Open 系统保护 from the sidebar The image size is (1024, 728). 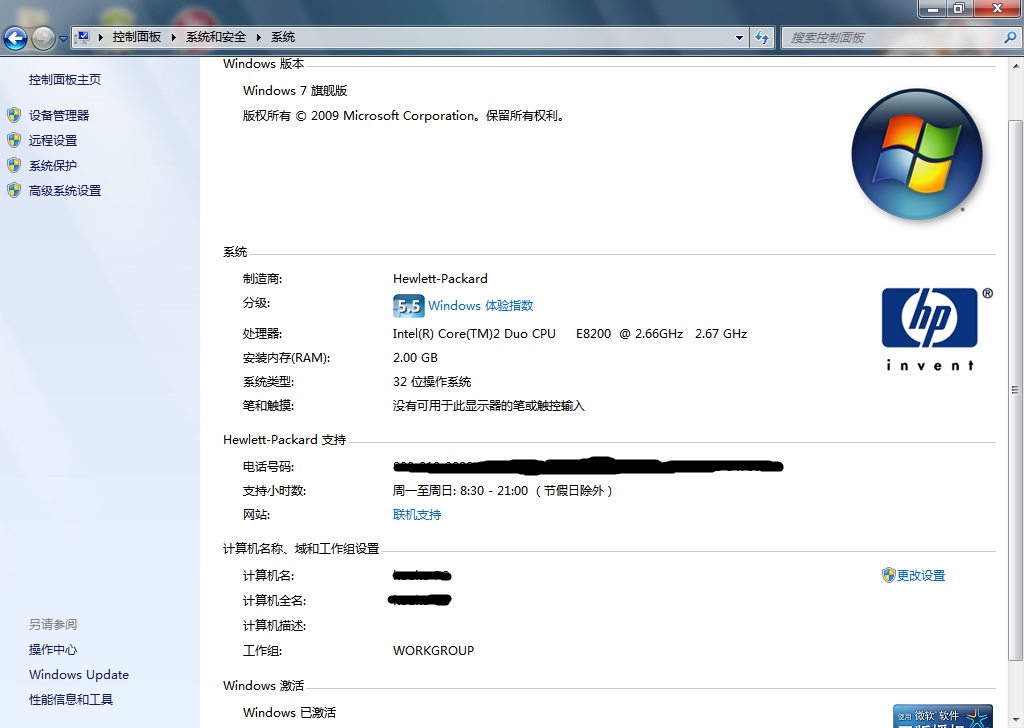[53, 166]
